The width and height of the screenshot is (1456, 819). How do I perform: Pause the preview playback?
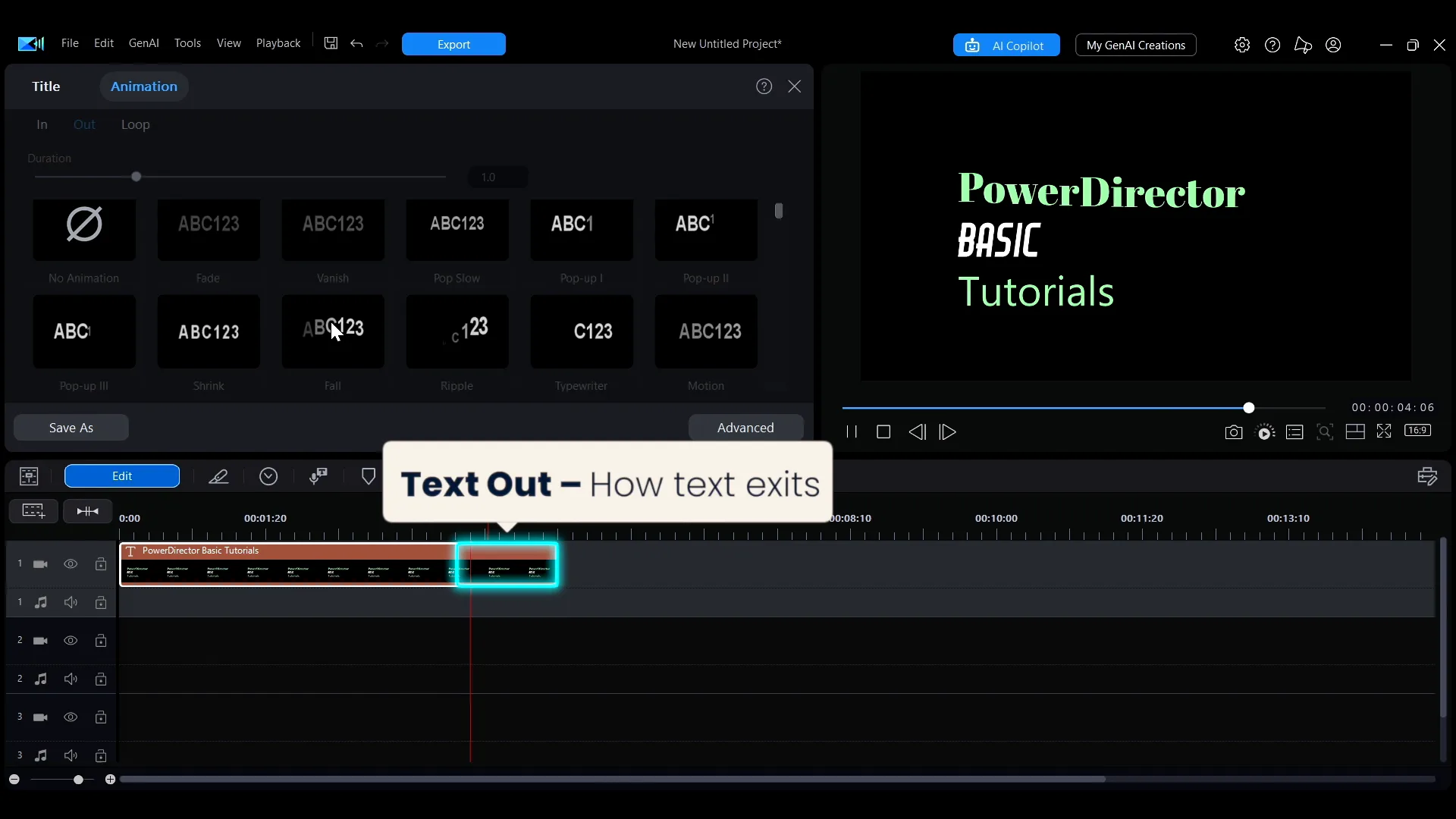tap(852, 431)
